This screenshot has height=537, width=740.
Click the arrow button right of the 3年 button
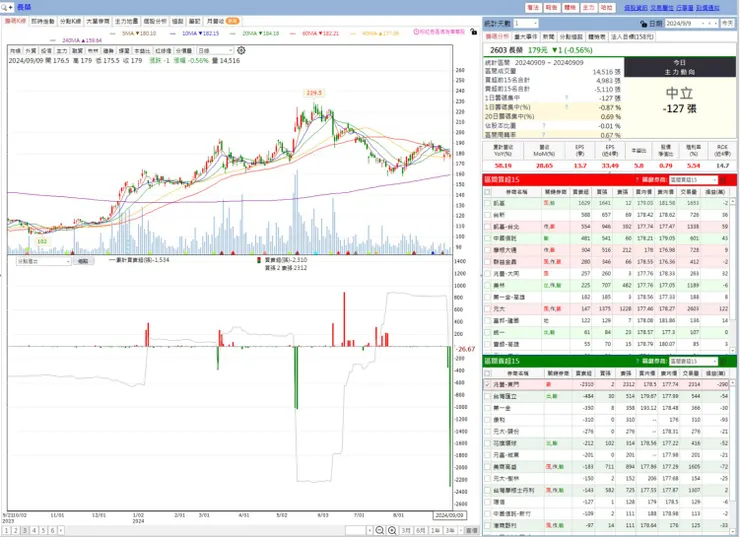tap(460, 530)
